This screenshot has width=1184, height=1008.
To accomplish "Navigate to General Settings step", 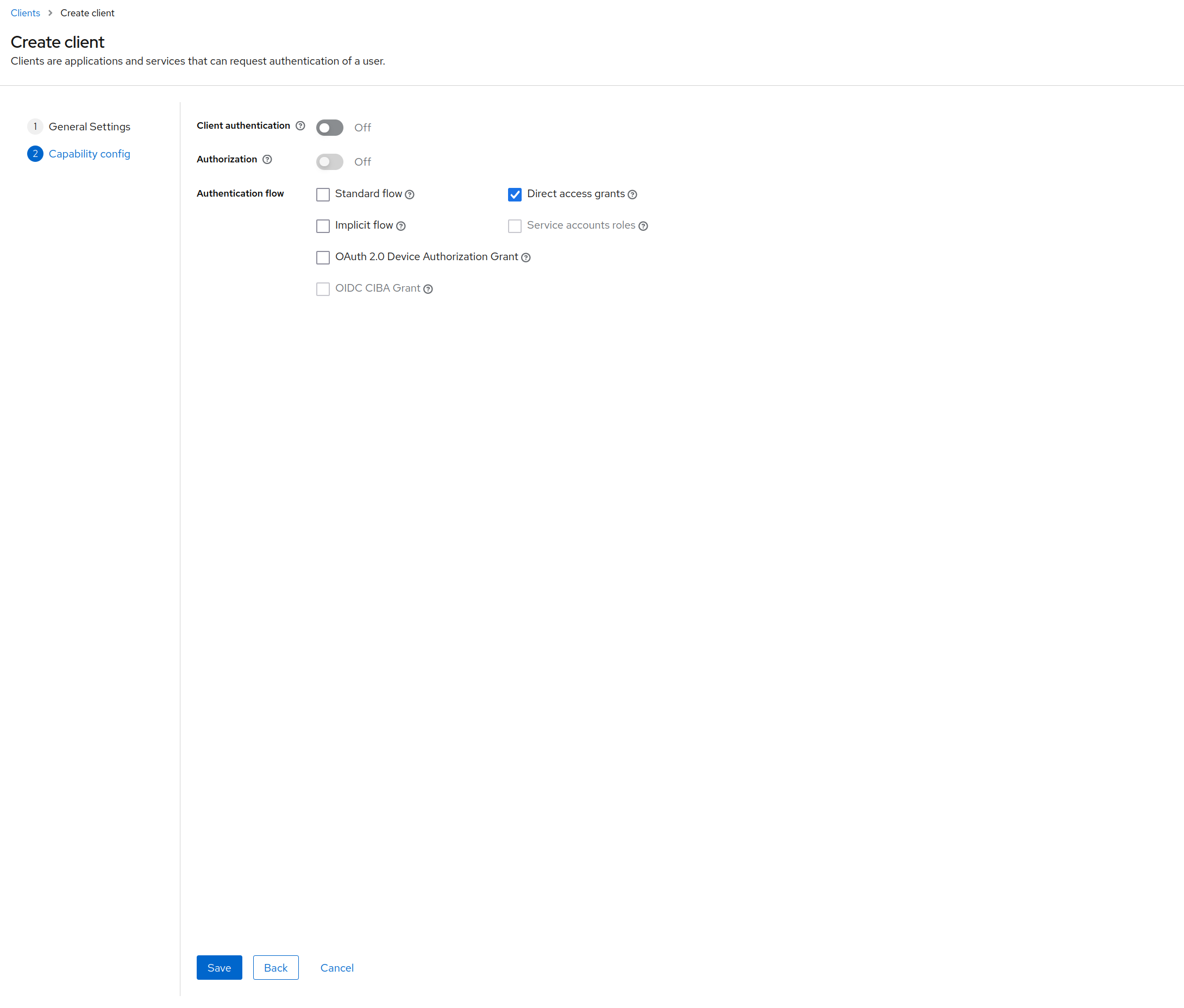I will point(89,126).
